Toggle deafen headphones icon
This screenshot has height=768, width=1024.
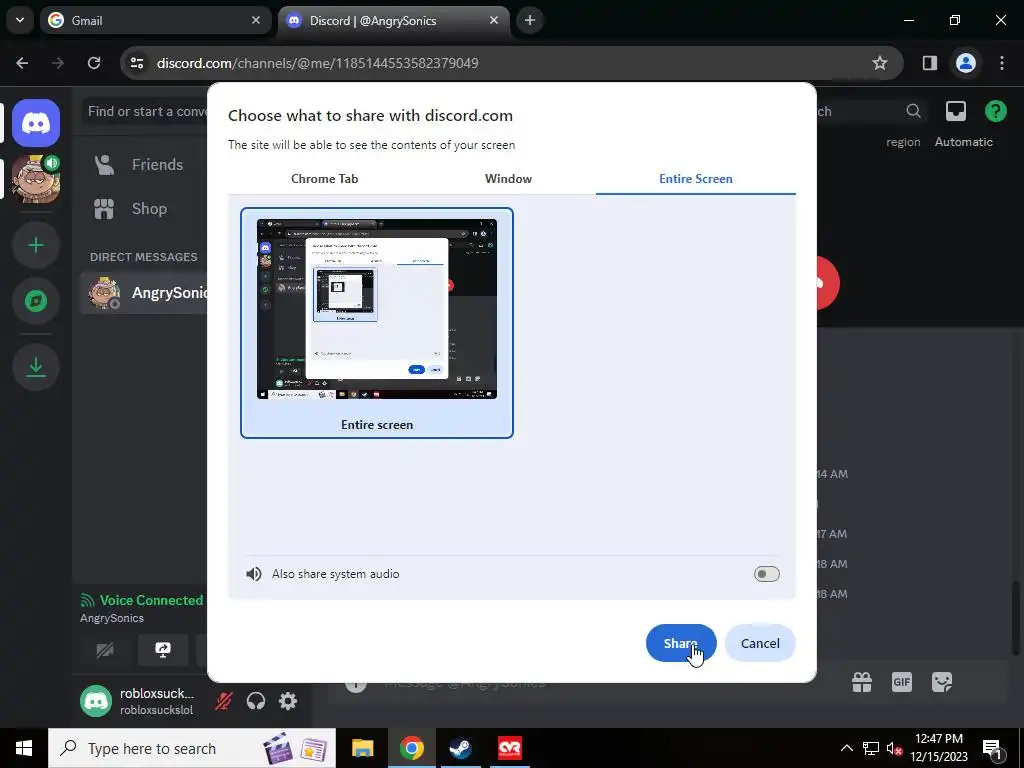tap(256, 701)
